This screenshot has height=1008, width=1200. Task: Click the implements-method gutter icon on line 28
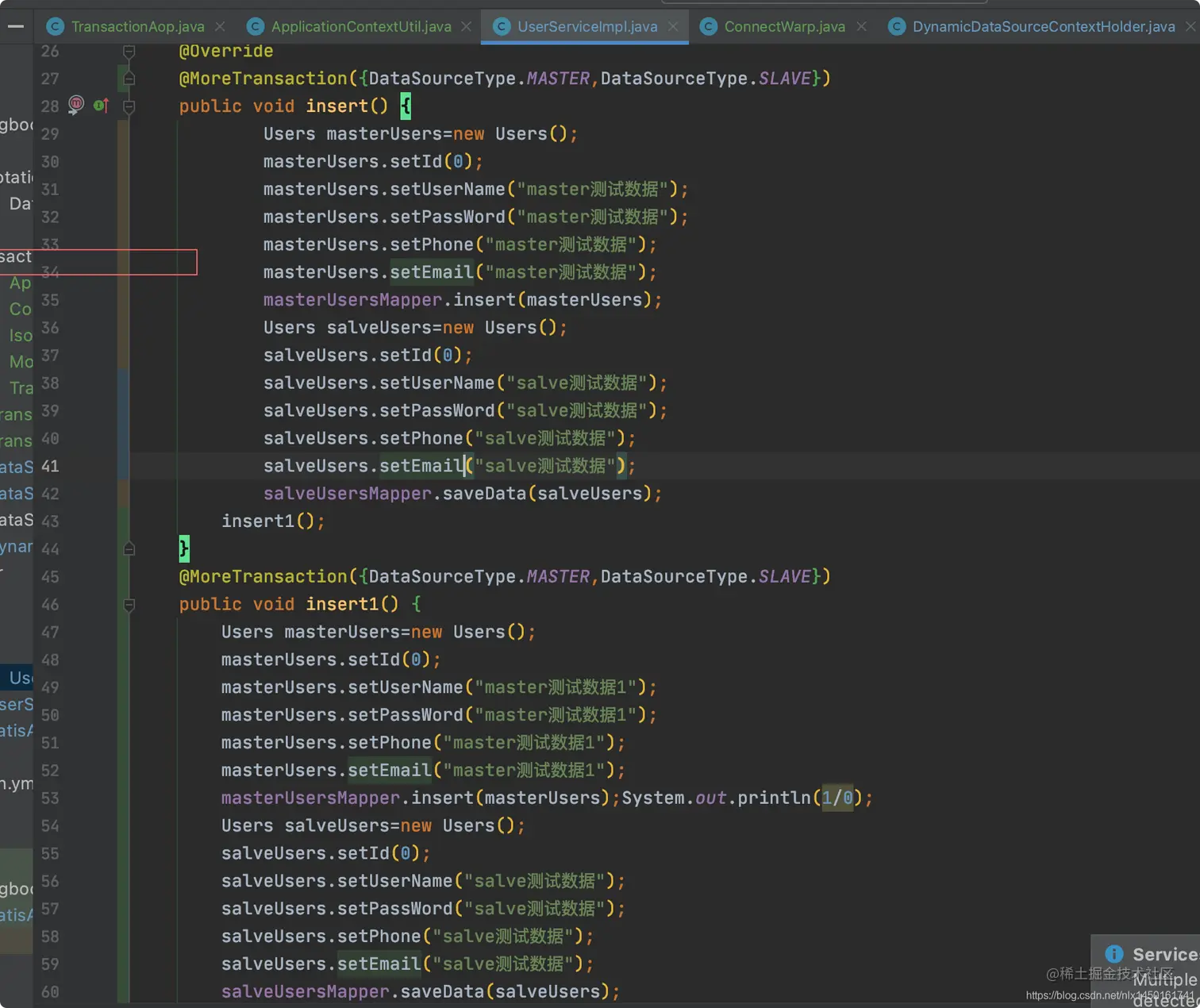(101, 105)
